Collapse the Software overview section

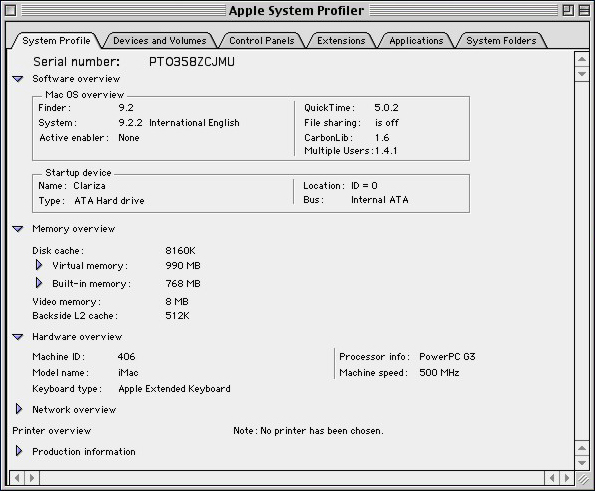18,79
